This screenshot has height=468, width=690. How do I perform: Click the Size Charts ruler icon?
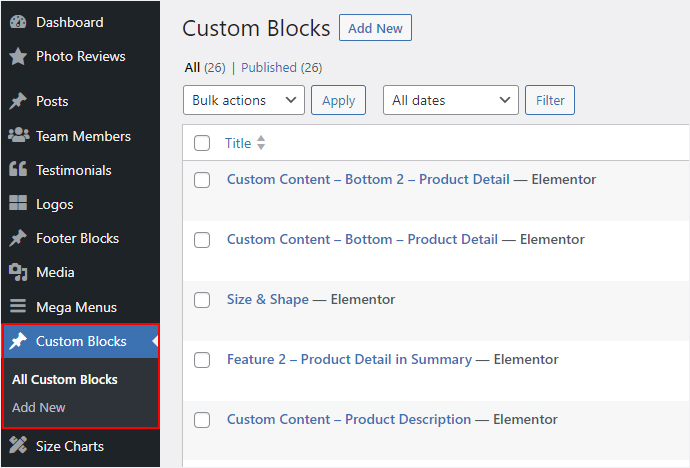tap(18, 445)
